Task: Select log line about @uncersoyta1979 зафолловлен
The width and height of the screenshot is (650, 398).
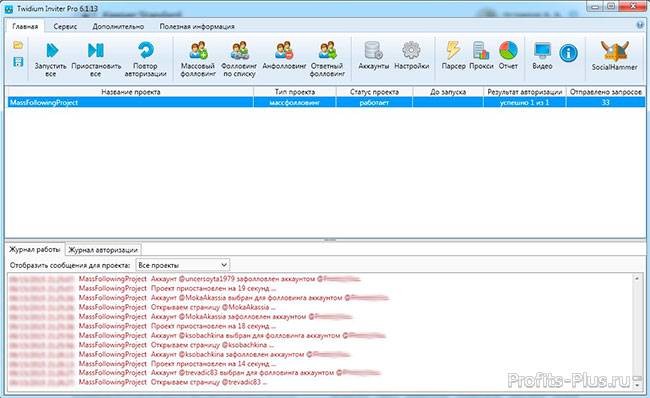Action: (x=184, y=279)
